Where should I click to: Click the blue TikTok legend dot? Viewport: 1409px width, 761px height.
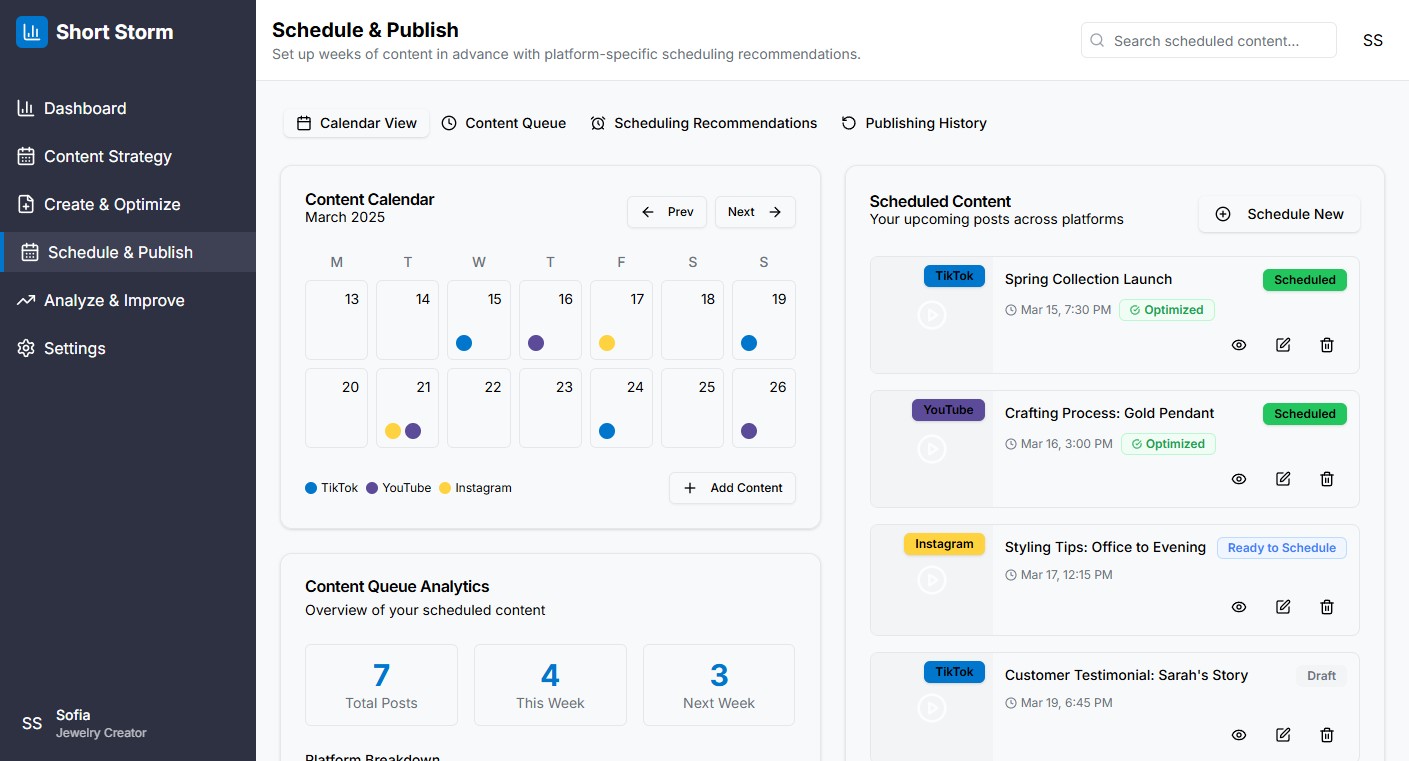(x=310, y=488)
